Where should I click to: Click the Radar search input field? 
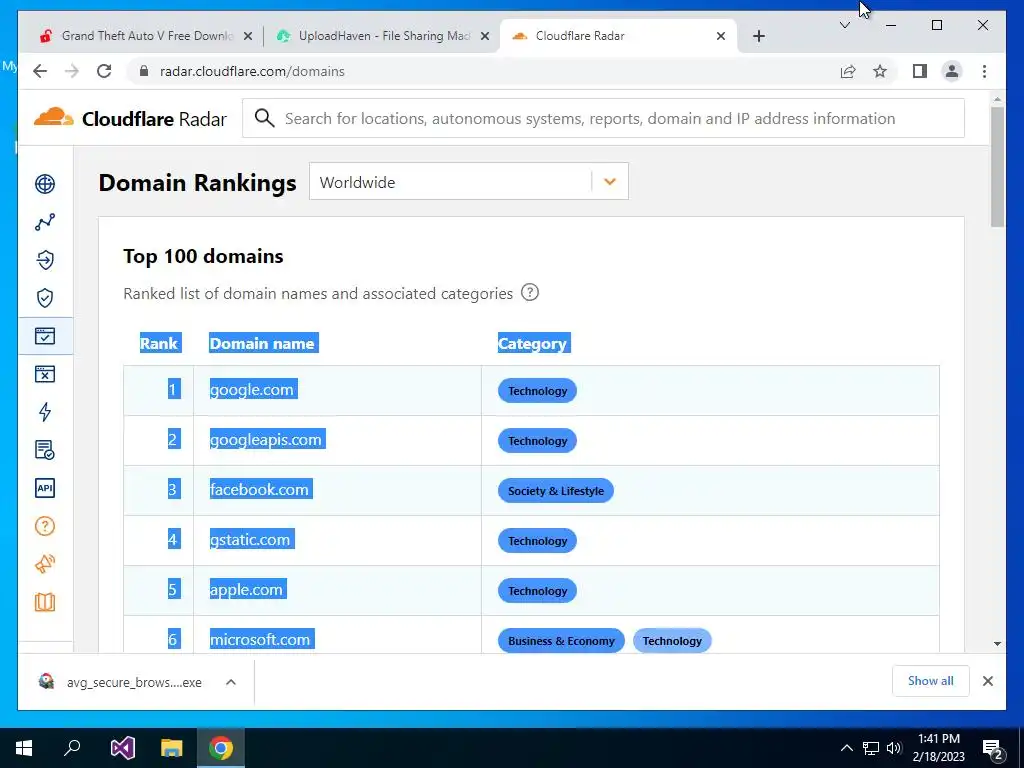click(x=603, y=118)
